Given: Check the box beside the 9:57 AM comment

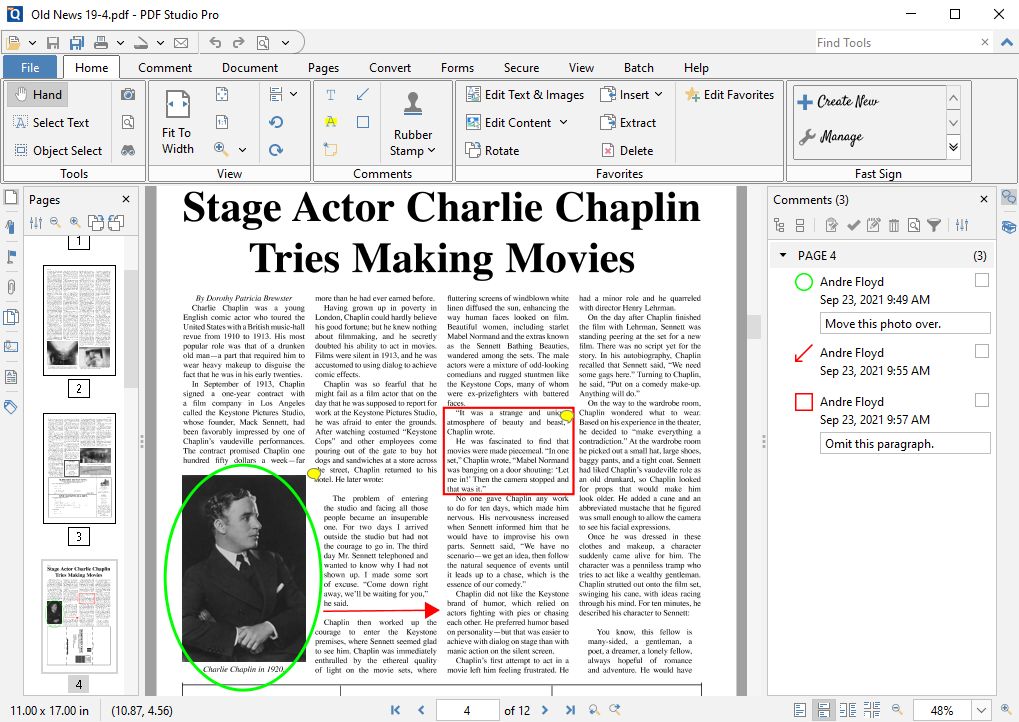Looking at the screenshot, I should tap(979, 401).
